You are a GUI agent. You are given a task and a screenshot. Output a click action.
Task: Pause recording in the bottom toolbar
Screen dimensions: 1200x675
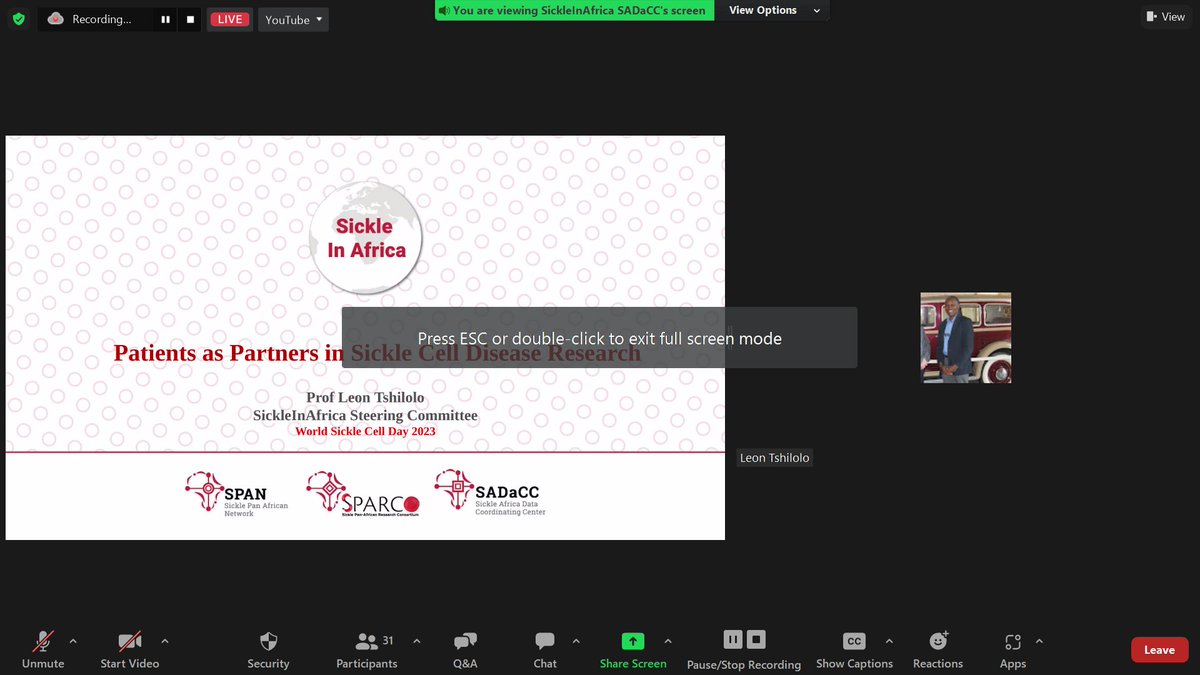[x=733, y=639]
